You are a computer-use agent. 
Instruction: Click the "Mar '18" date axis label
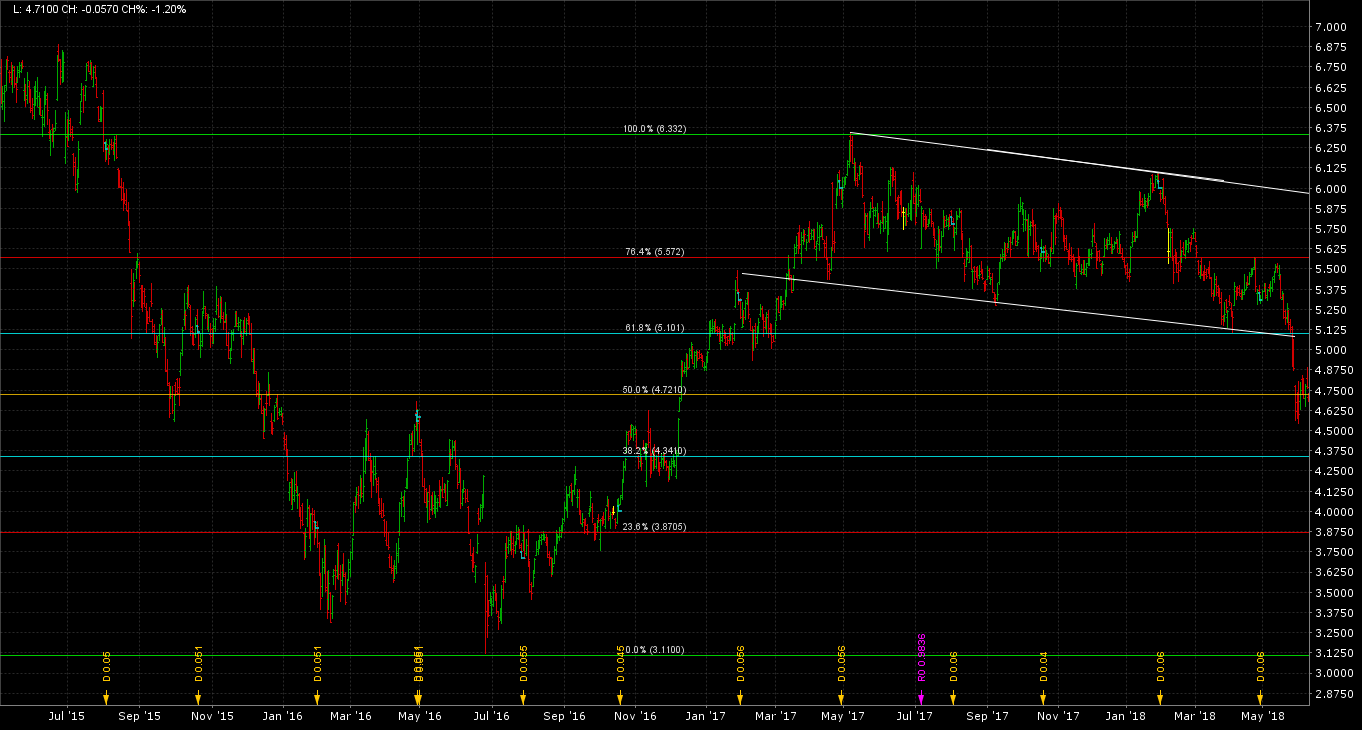(x=1196, y=716)
